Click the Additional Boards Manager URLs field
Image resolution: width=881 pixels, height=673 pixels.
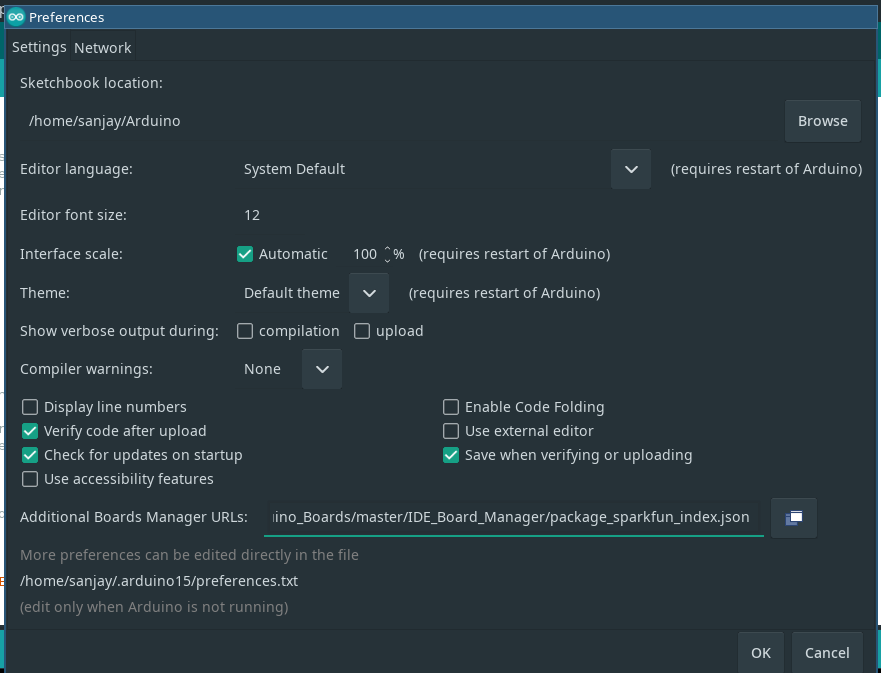[x=514, y=518]
